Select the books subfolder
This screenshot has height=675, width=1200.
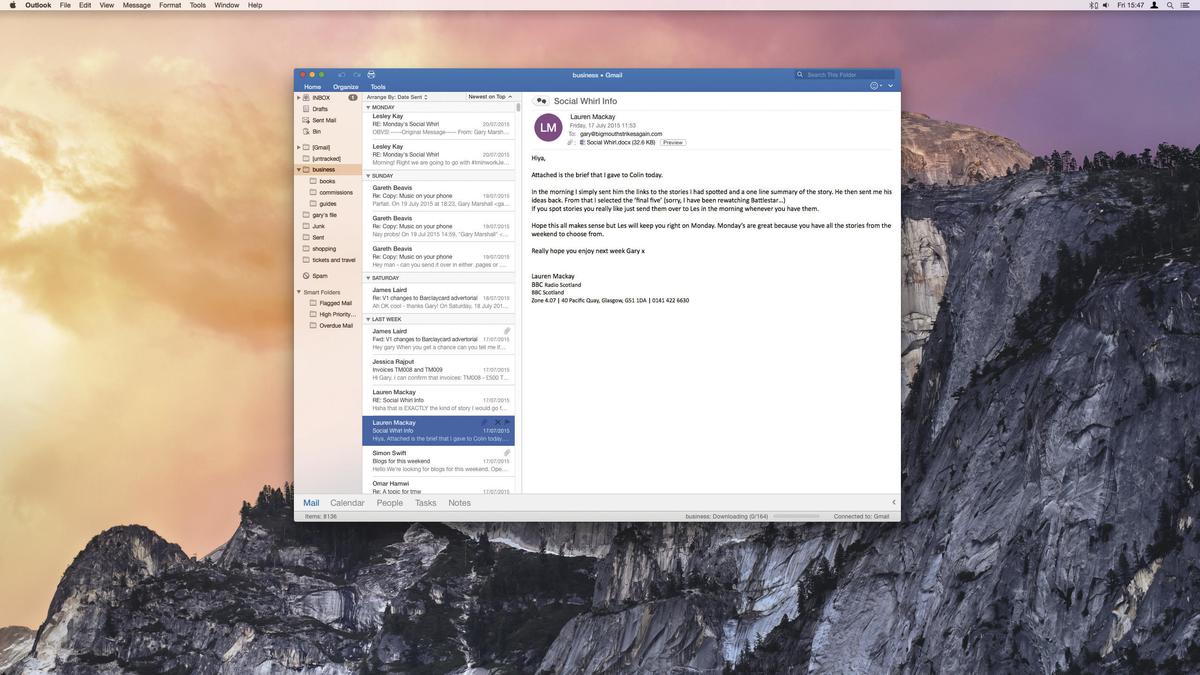coord(327,181)
